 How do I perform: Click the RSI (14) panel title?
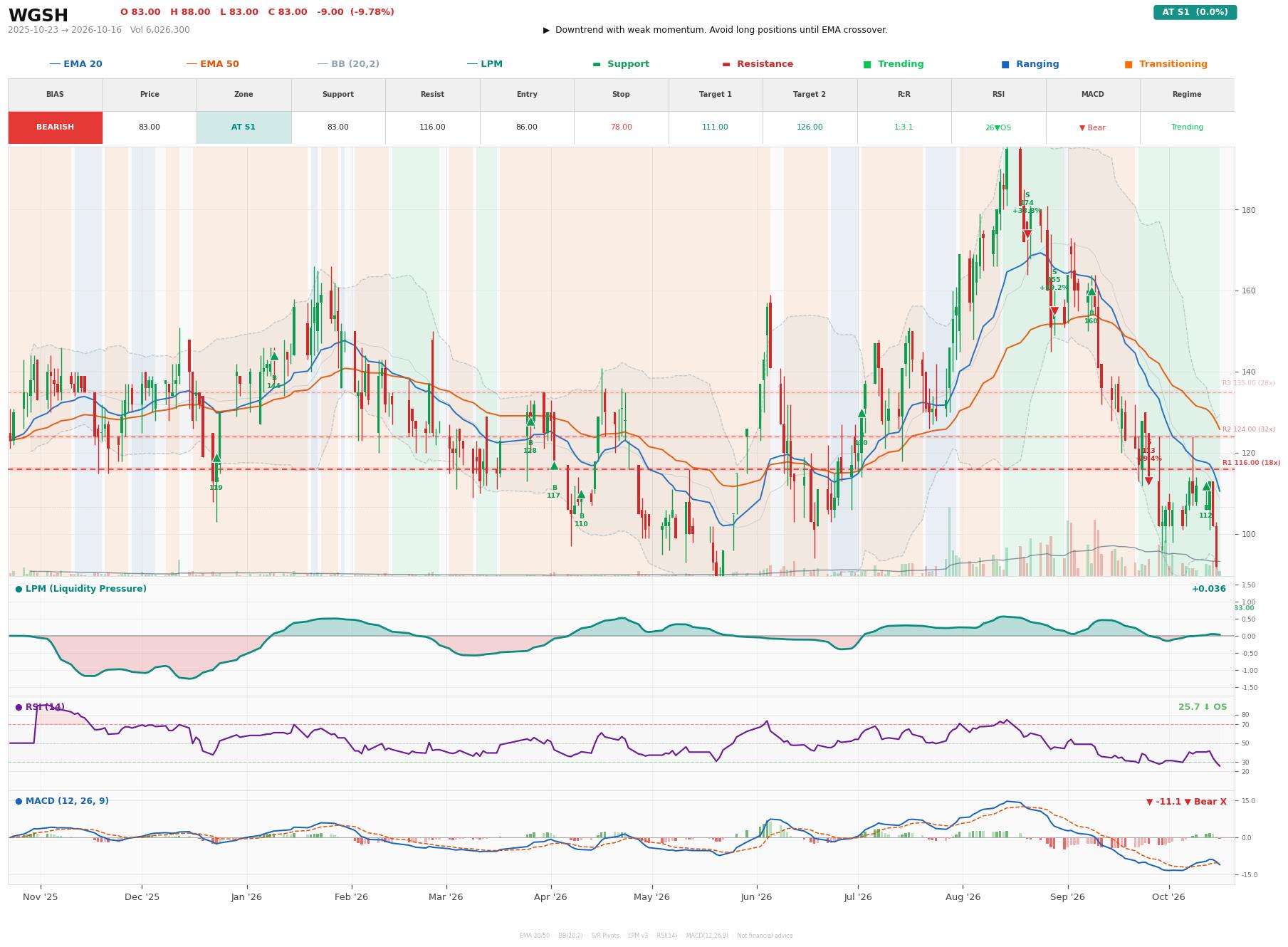40,707
